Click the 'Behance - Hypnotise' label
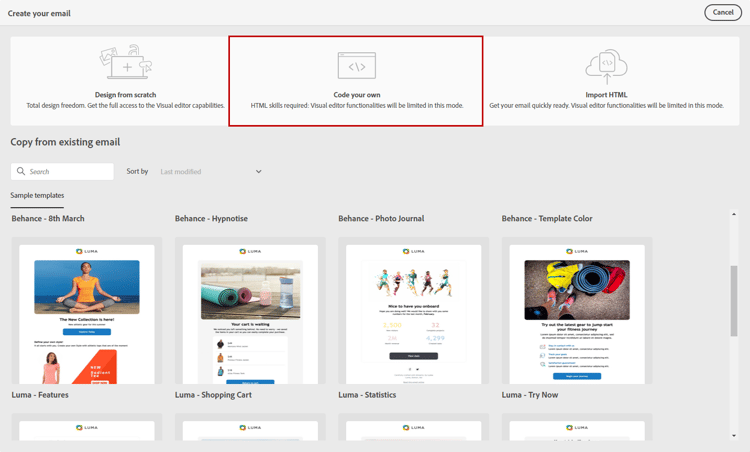The width and height of the screenshot is (750, 452). pyautogui.click(x=211, y=219)
